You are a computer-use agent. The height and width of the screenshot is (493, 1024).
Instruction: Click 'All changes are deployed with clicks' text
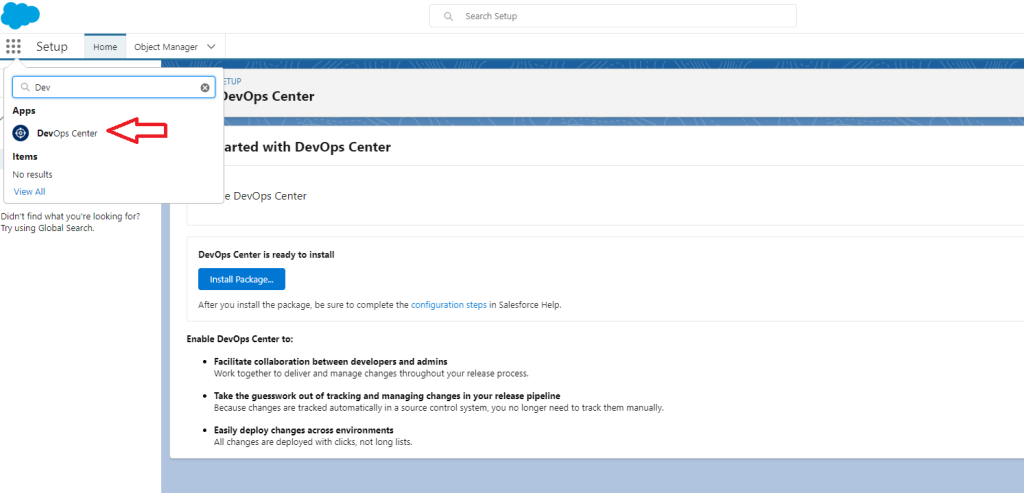[313, 442]
